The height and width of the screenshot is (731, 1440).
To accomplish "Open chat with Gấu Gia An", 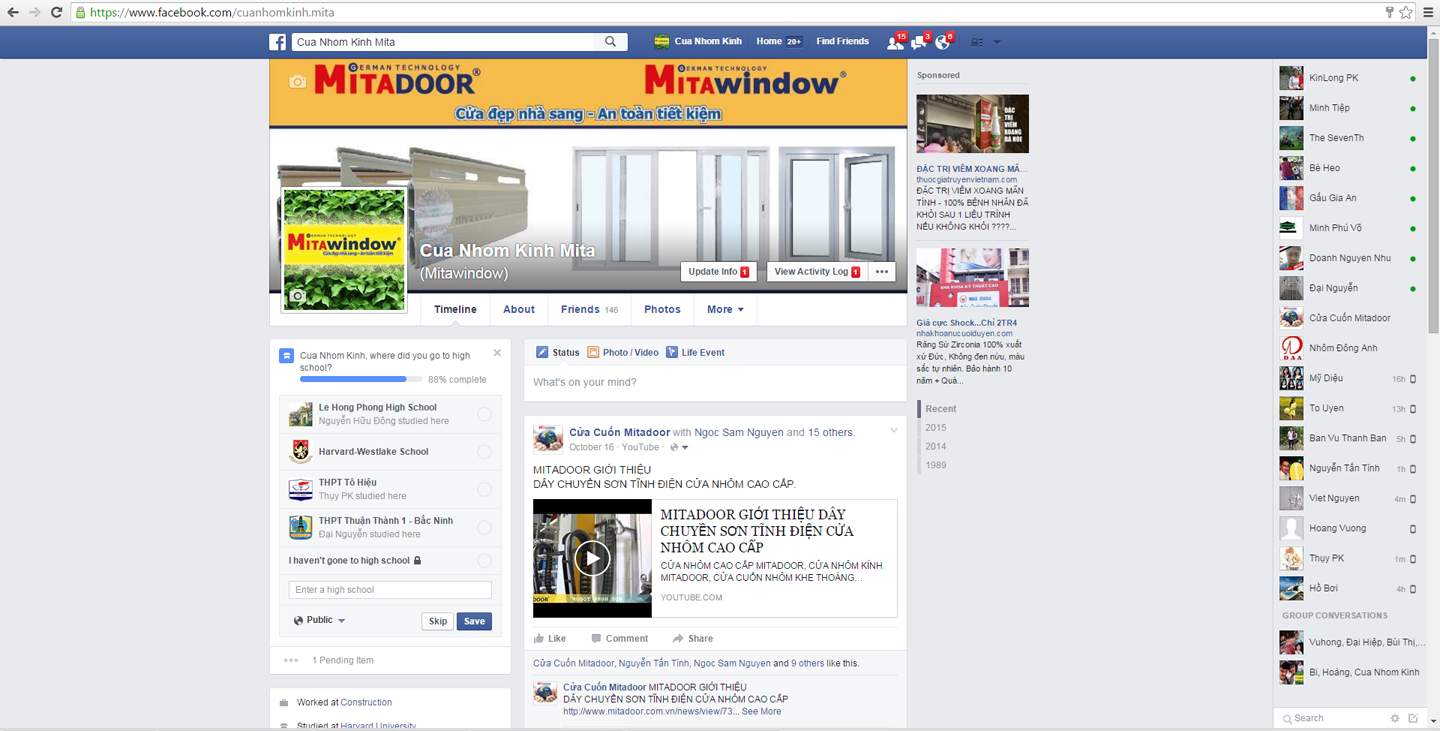I will [x=1349, y=198].
